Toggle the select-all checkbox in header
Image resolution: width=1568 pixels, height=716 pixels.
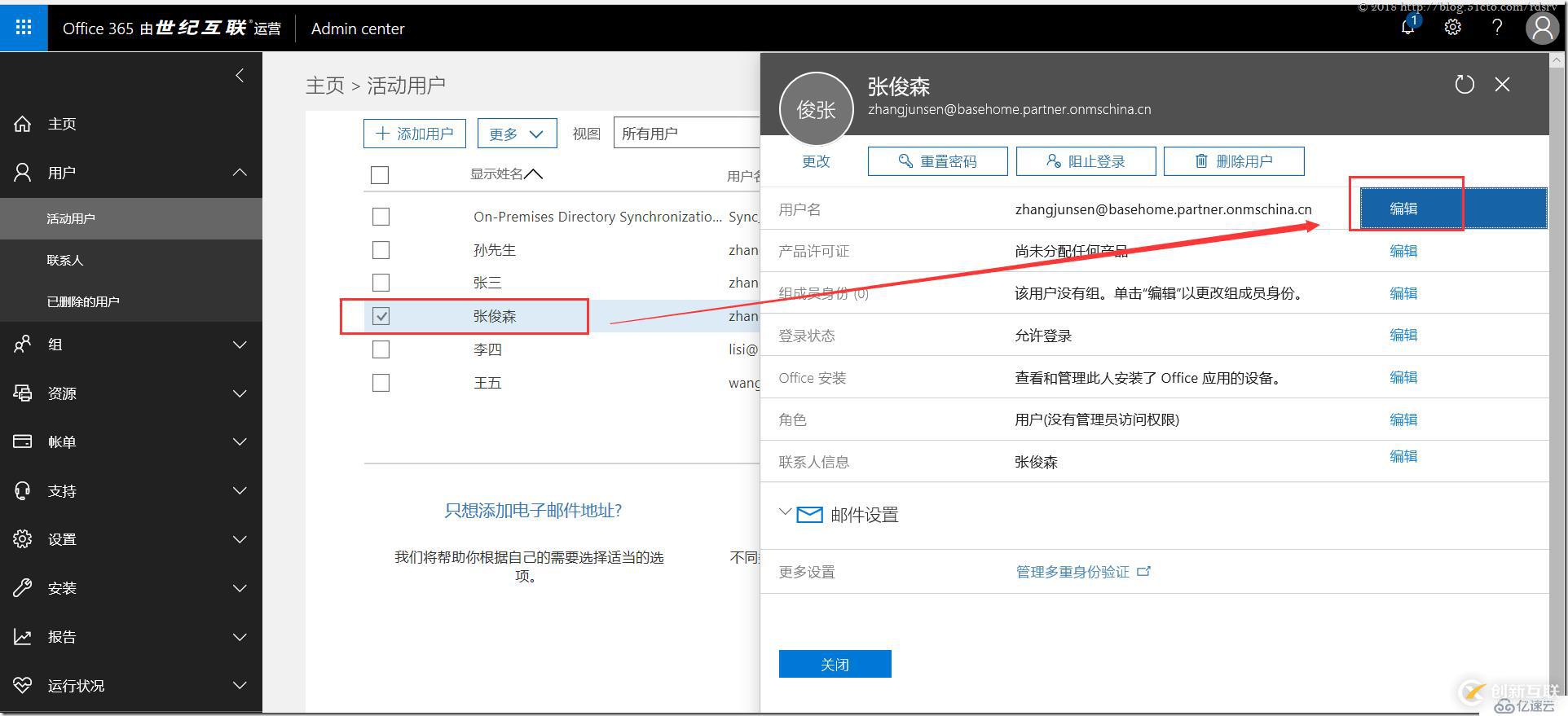point(380,174)
